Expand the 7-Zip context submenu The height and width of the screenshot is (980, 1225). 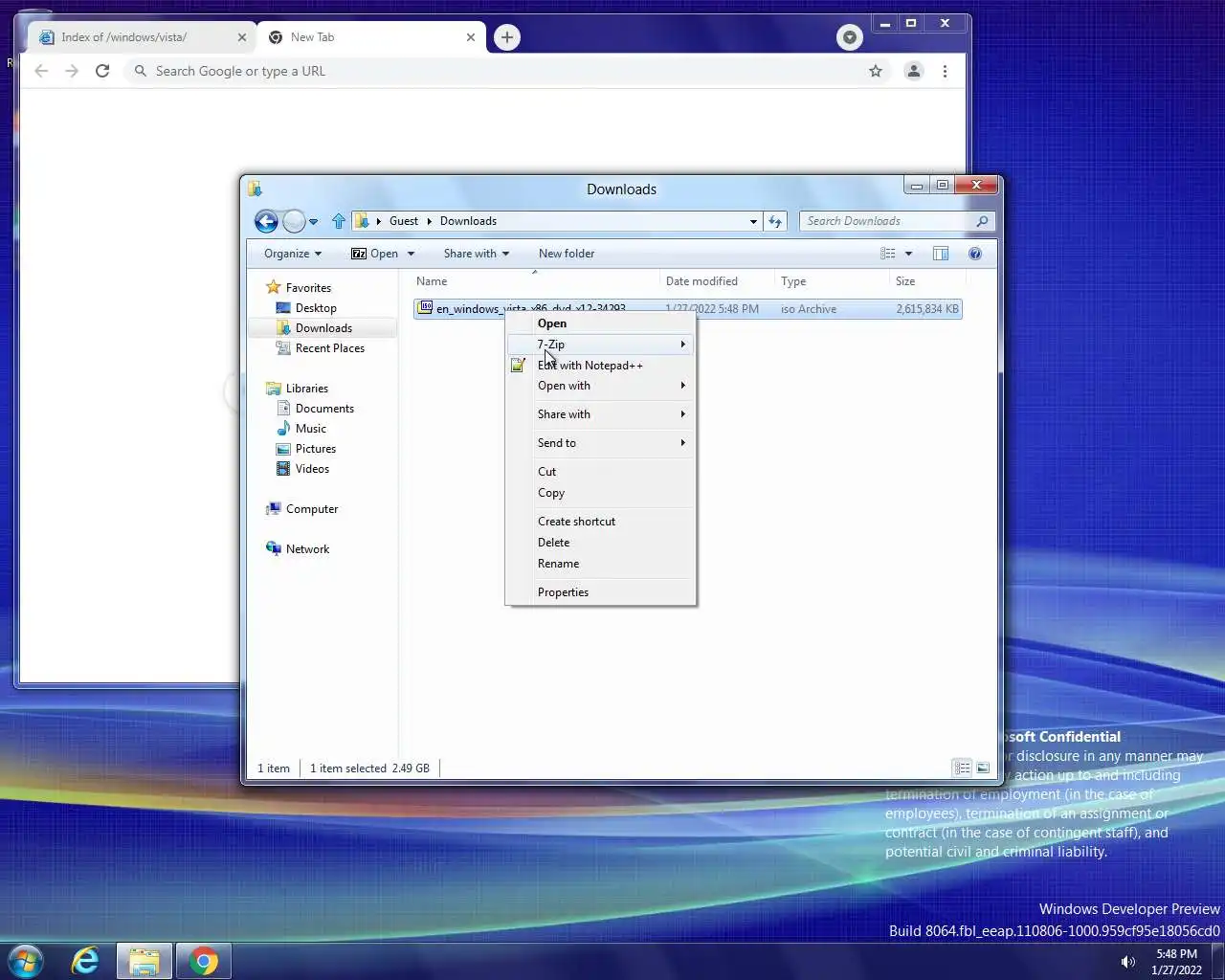point(600,345)
